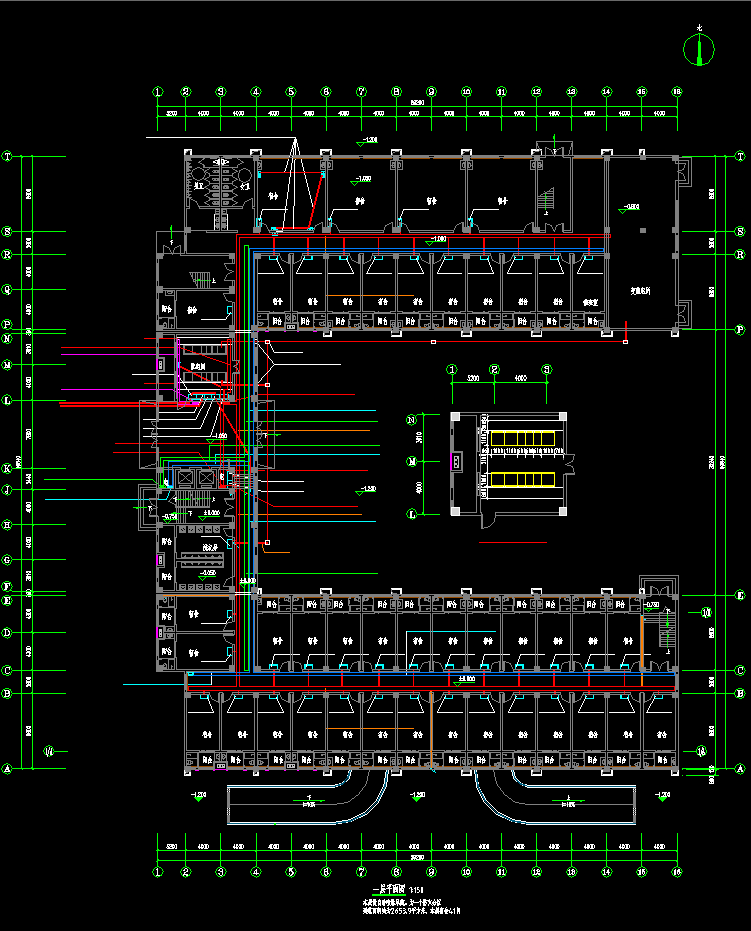Screen dimensions: 751x931
Task: Click bubble 1 above the inset detail
Action: tap(452, 369)
